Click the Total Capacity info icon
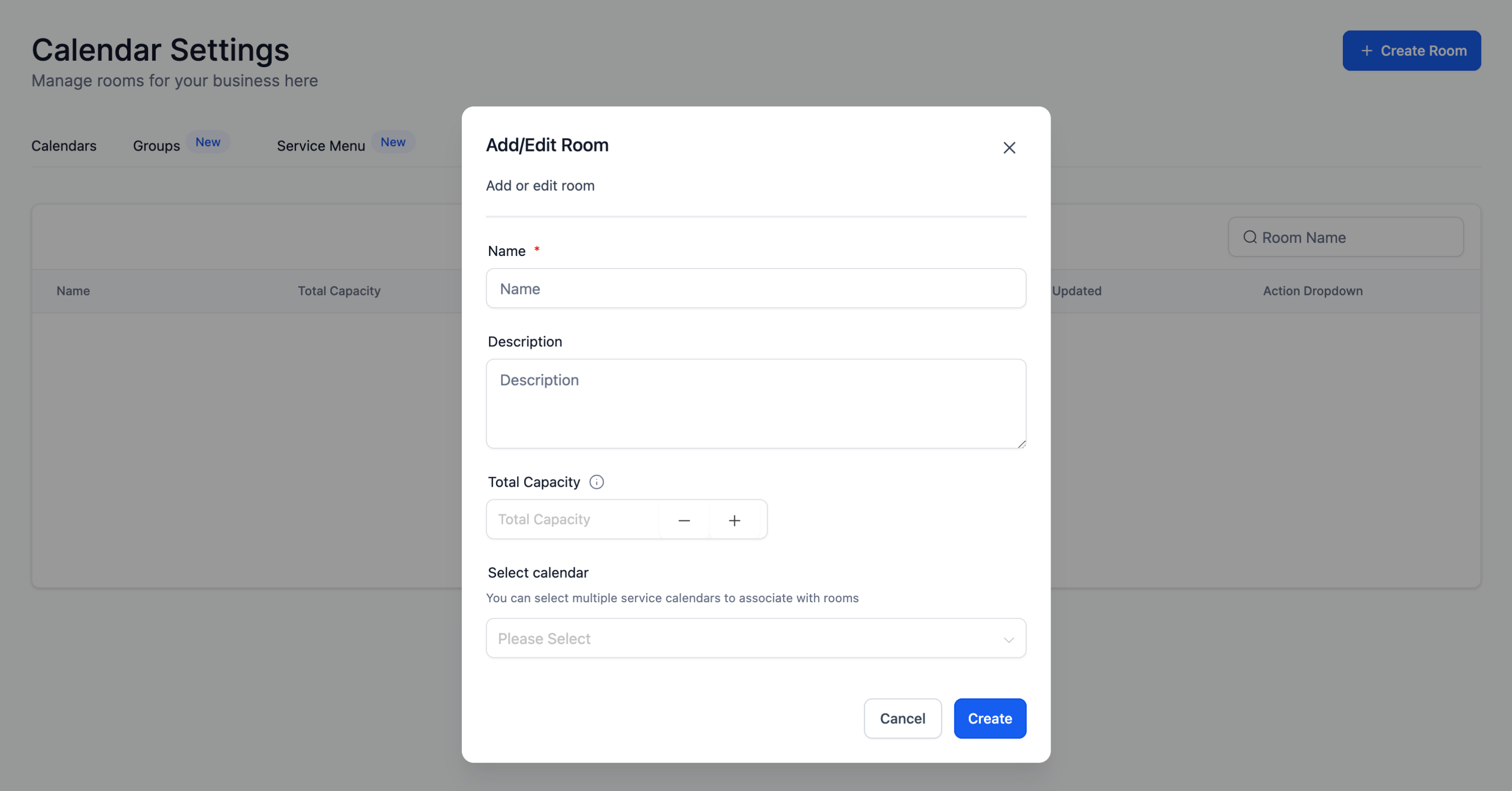 pos(596,482)
